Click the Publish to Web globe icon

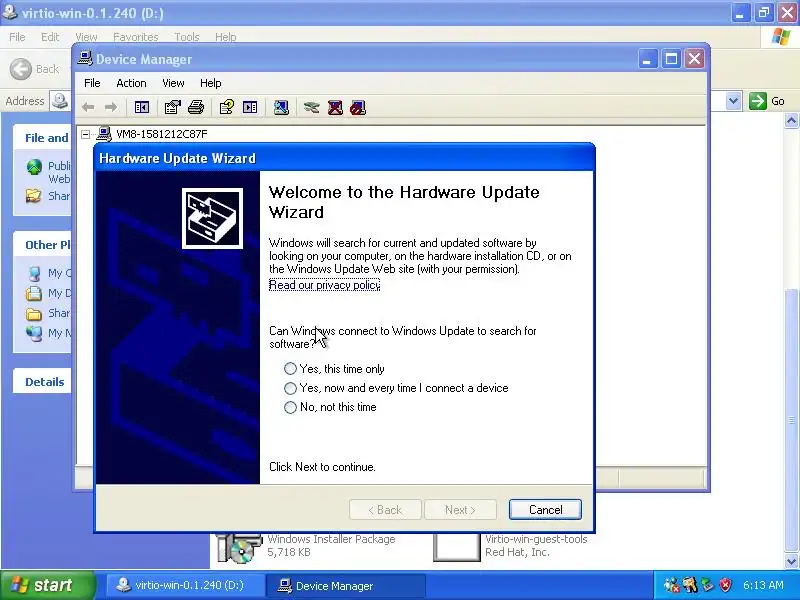tap(34, 167)
